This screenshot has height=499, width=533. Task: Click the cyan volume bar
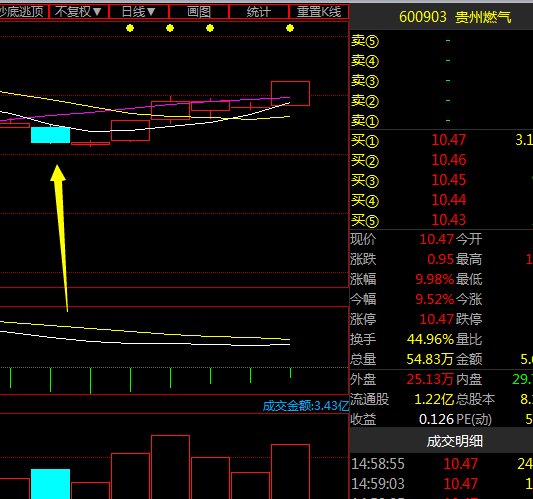(50, 484)
